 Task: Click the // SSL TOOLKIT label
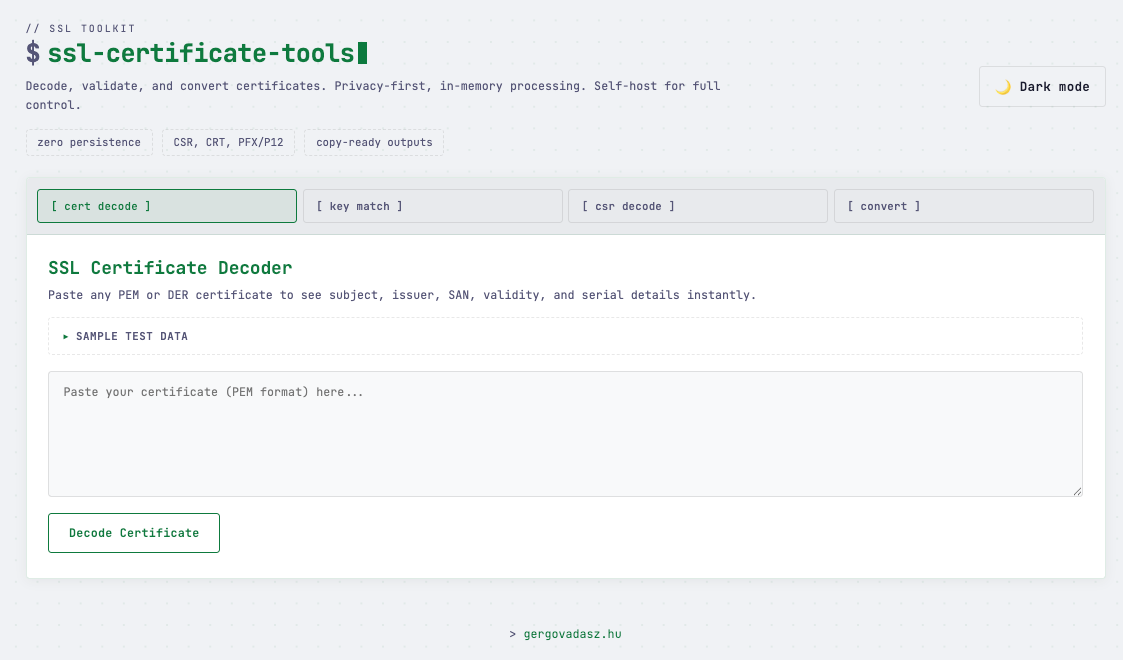pyautogui.click(x=81, y=29)
